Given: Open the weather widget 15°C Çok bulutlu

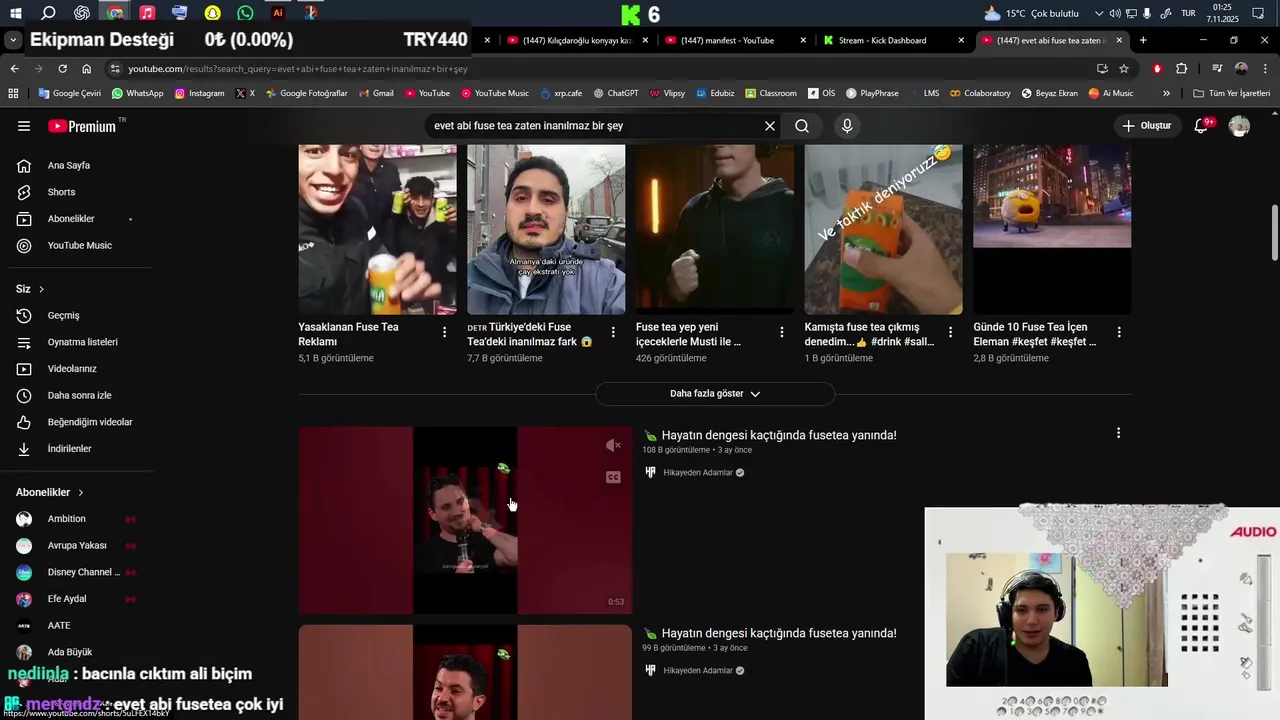Looking at the screenshot, I should 1031,13.
